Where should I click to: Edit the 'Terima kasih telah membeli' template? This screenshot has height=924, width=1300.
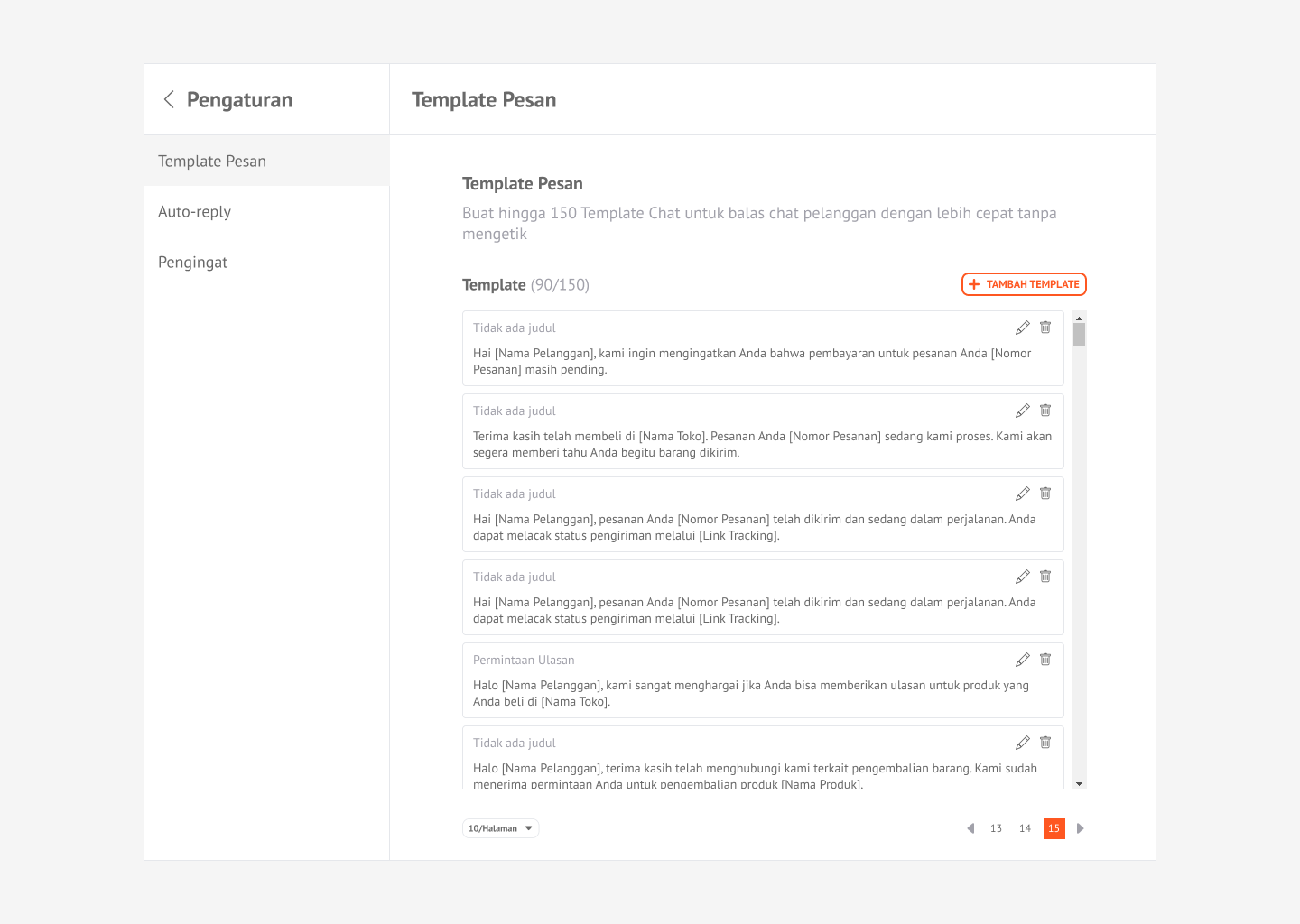[x=1022, y=411]
